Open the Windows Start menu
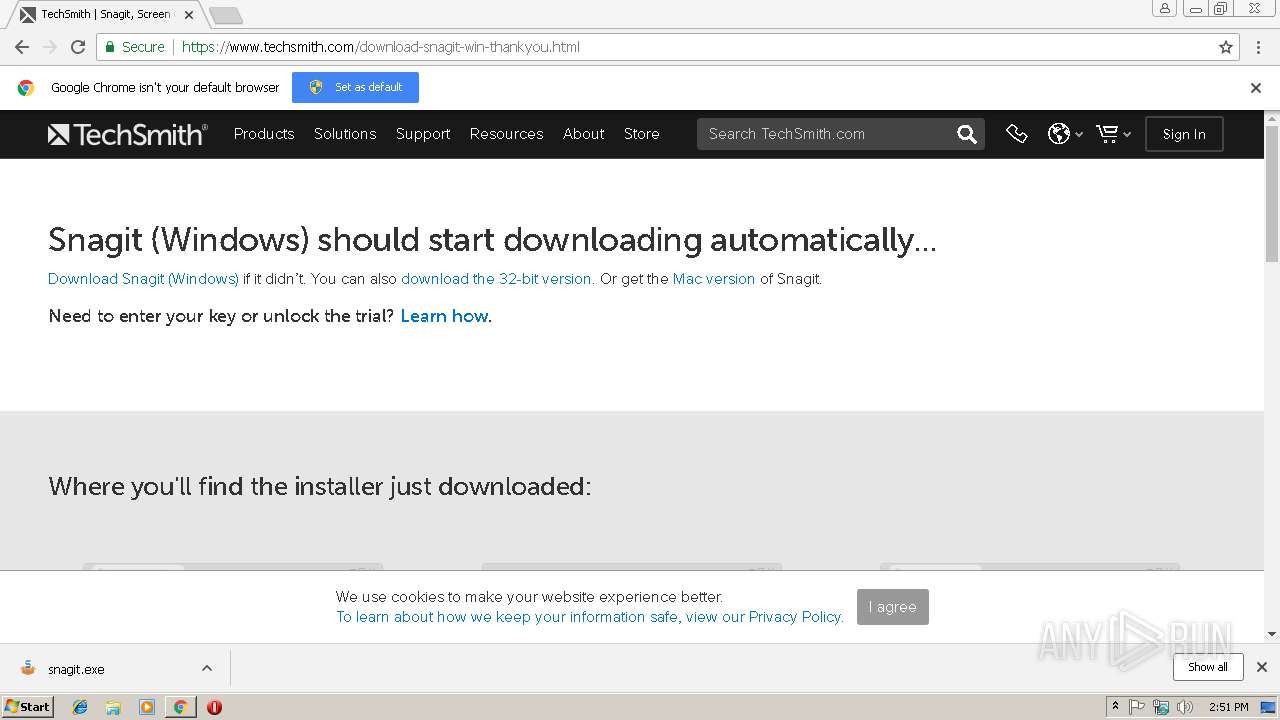1280x720 pixels. [x=27, y=707]
